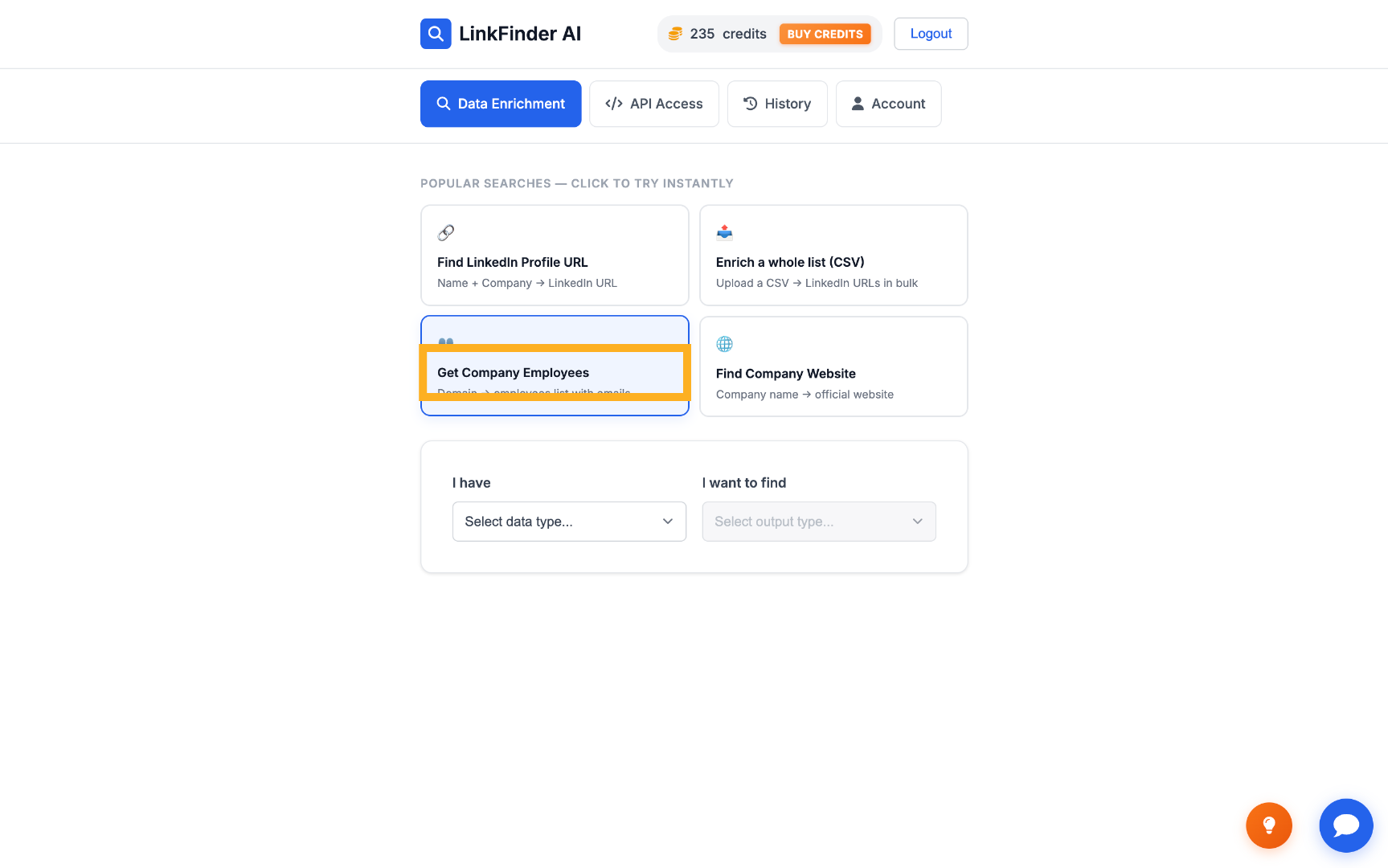Click the search icon on Data Enrichment
This screenshot has height=868, width=1388.
[443, 104]
